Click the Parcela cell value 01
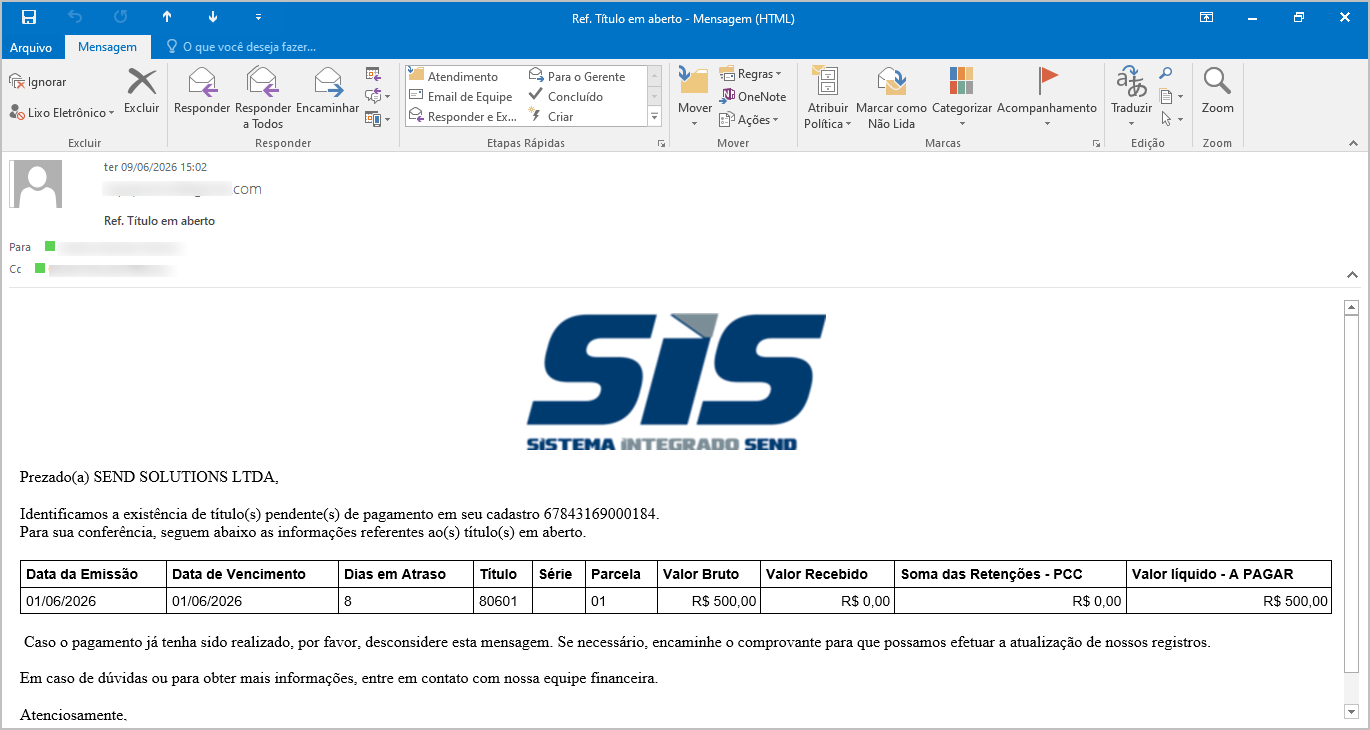The width and height of the screenshot is (1370, 730). [599, 601]
